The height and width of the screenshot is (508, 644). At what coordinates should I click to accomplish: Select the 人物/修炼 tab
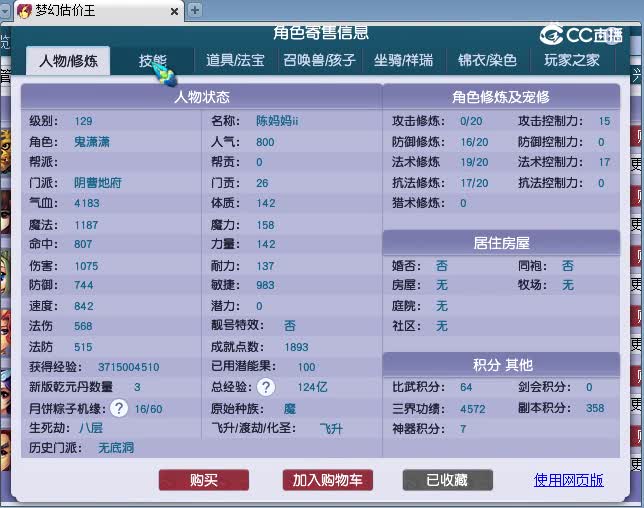[x=68, y=61]
